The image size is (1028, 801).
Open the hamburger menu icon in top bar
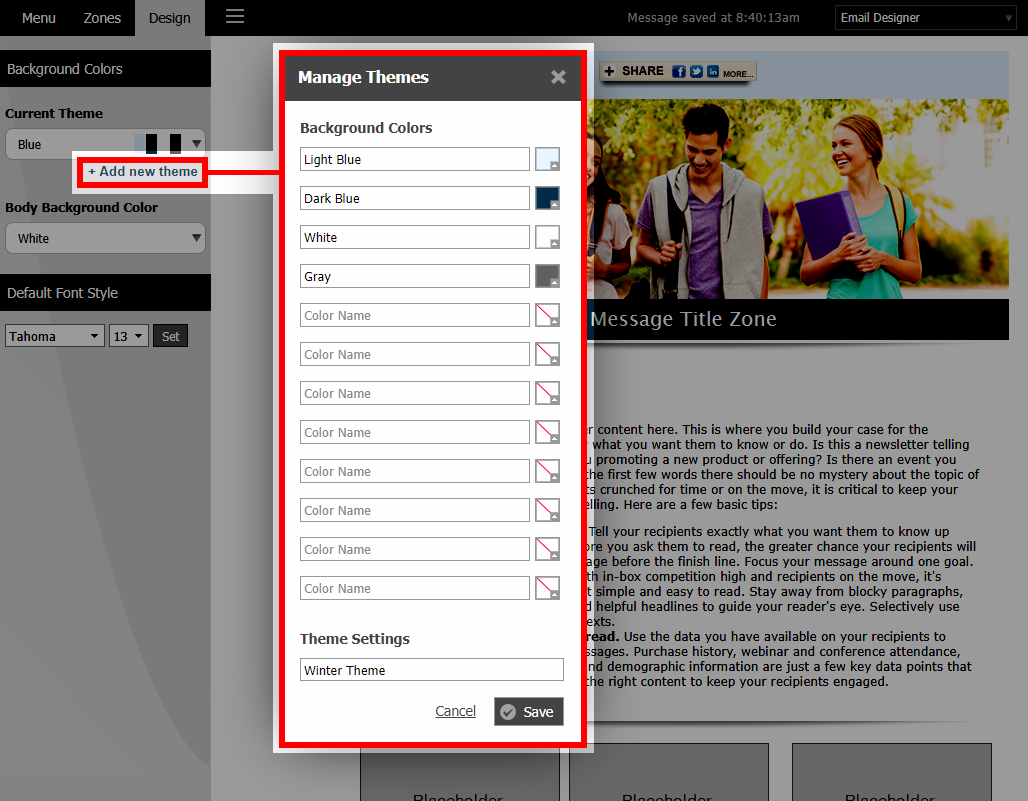[235, 16]
